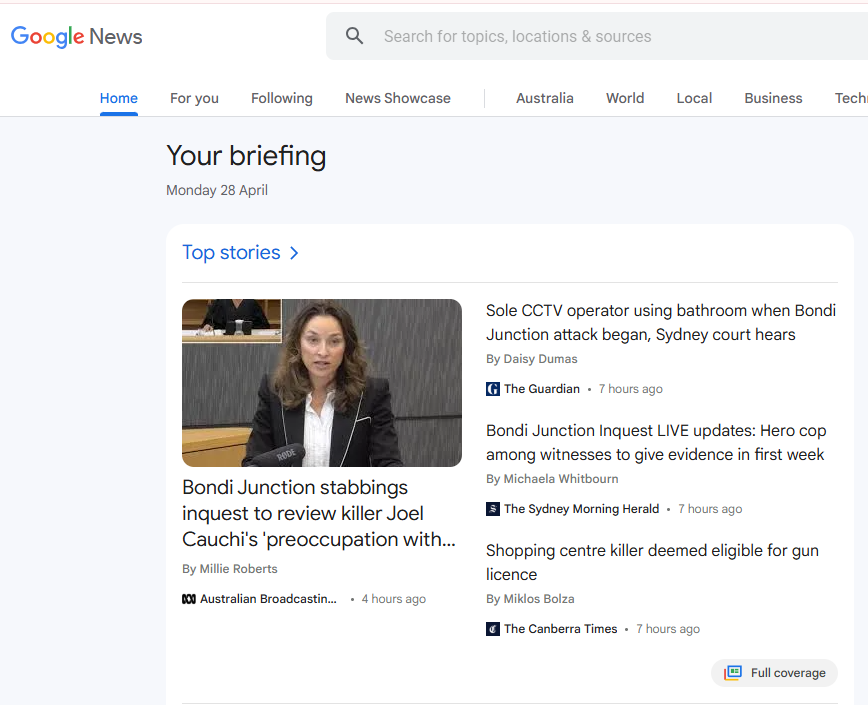Image resolution: width=868 pixels, height=705 pixels.
Task: Switch to the For you tab
Action: tap(194, 98)
